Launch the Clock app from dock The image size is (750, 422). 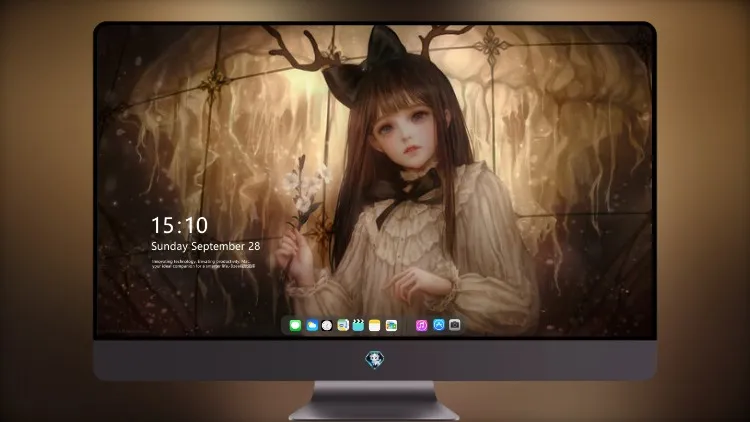(327, 325)
